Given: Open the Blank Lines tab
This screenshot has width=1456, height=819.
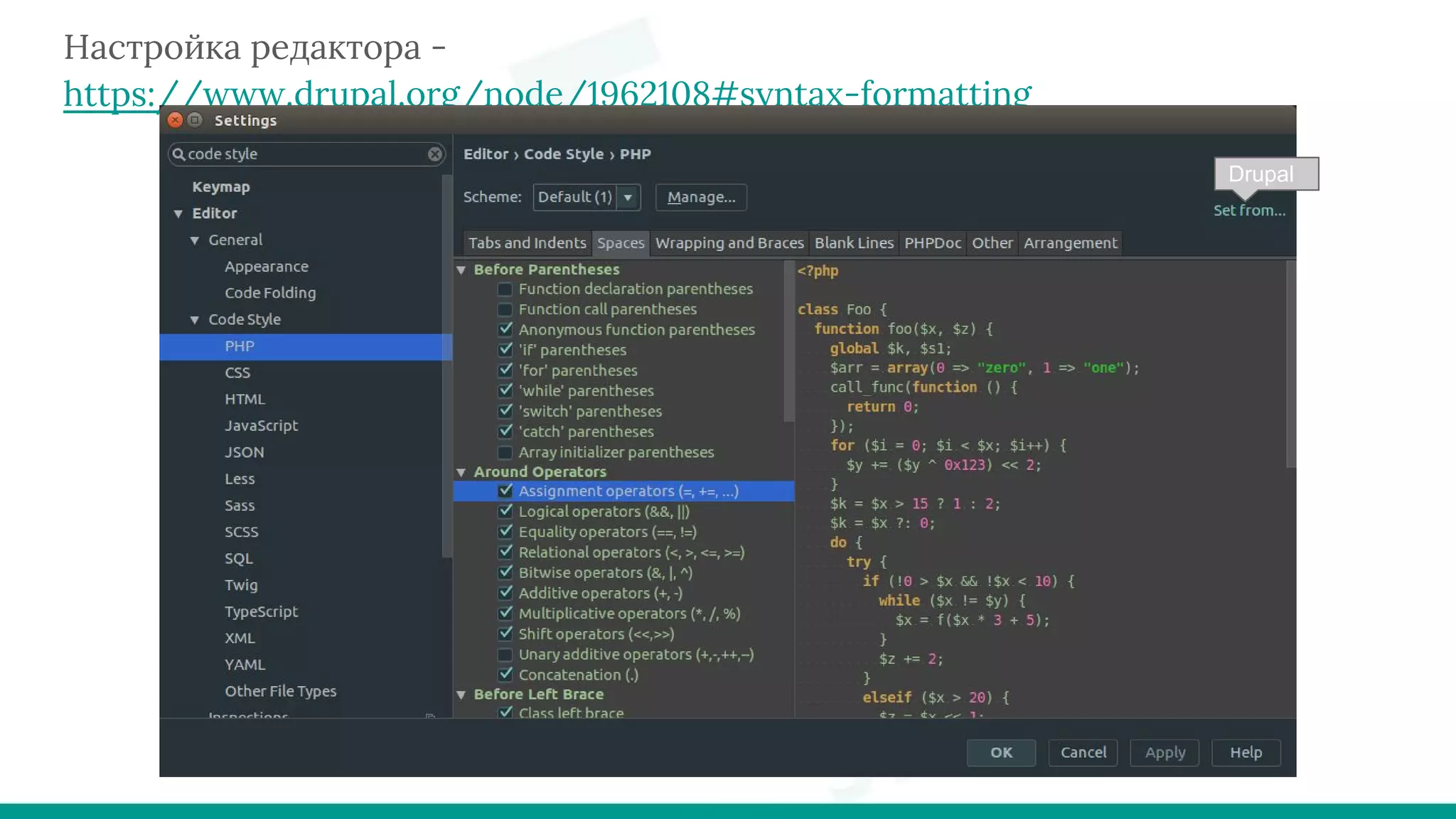Looking at the screenshot, I should point(854,243).
